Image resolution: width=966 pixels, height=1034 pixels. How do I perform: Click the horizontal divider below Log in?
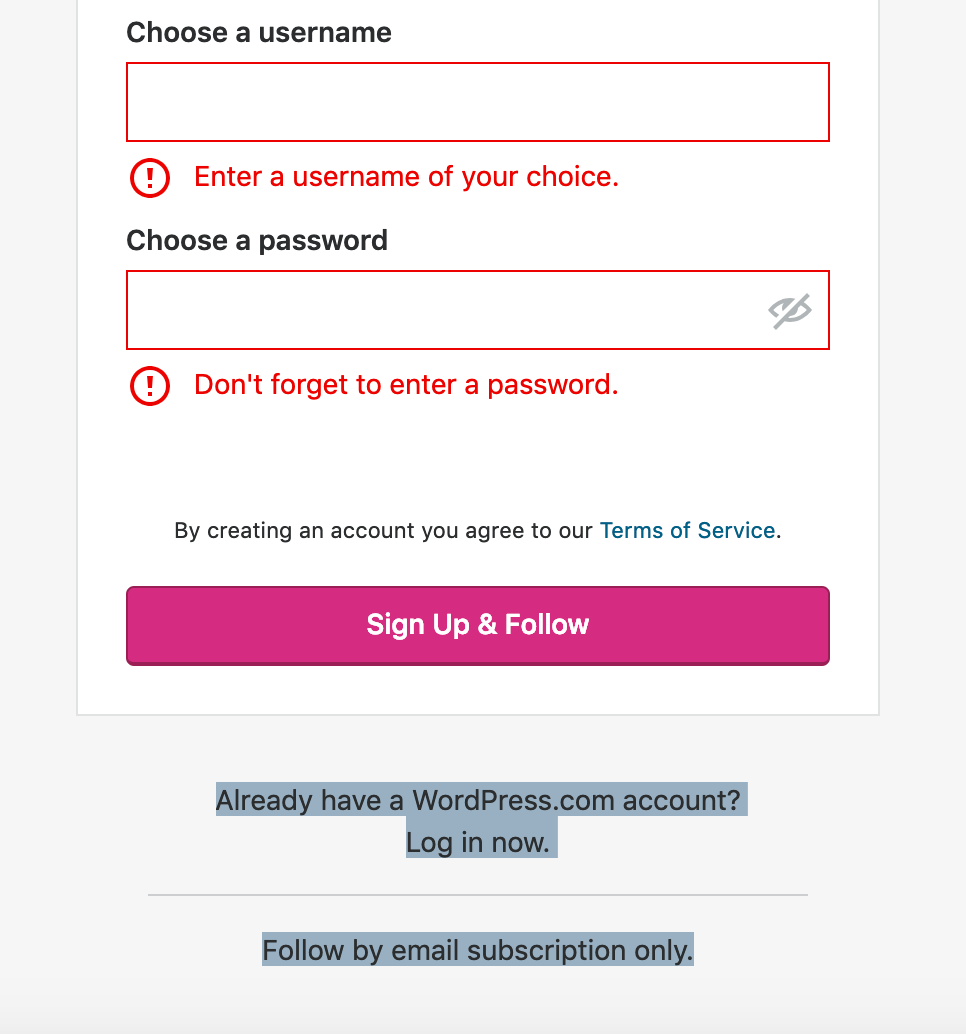point(478,895)
